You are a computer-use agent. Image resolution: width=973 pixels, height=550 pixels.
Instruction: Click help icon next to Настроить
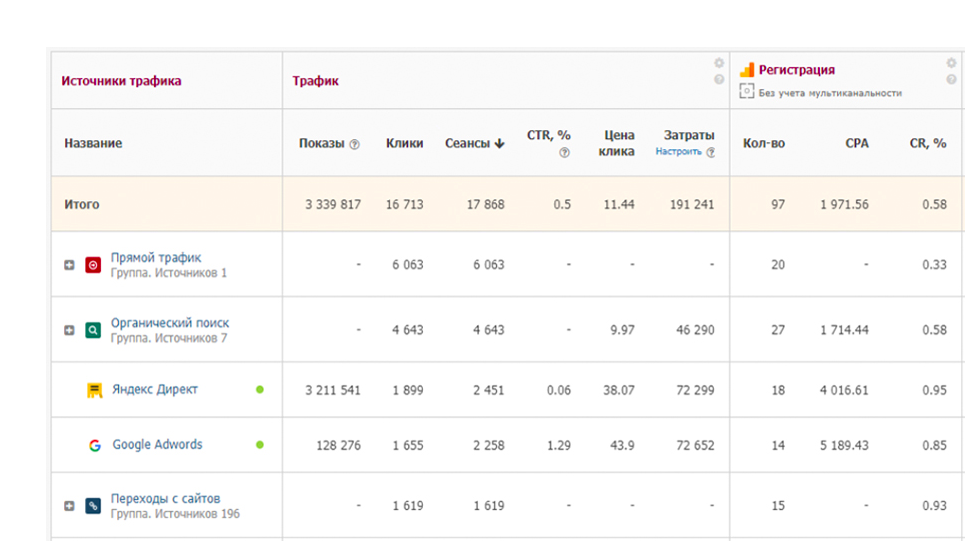pos(711,153)
